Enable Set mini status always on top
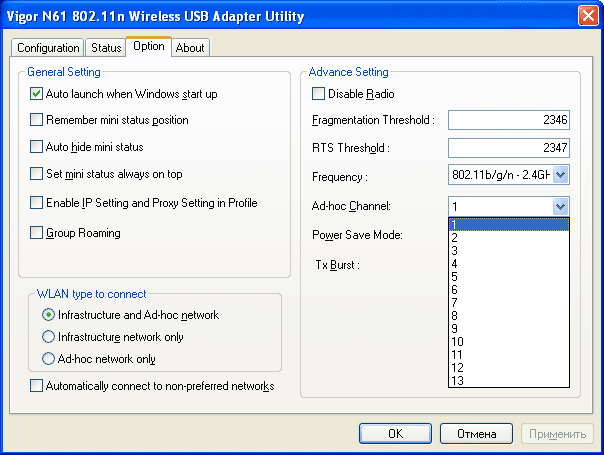 [x=36, y=174]
